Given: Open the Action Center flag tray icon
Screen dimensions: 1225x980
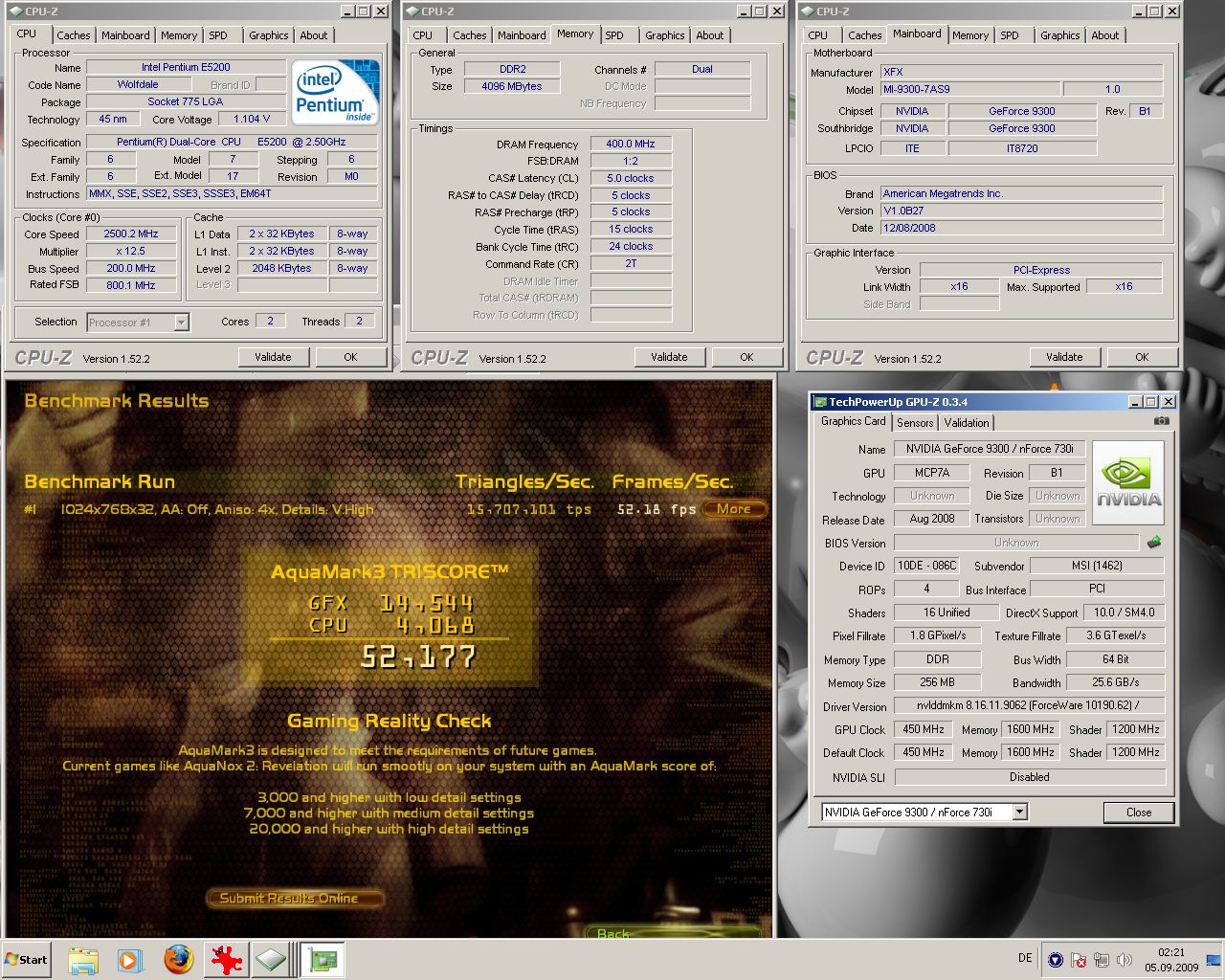Looking at the screenshot, I should (x=1079, y=960).
